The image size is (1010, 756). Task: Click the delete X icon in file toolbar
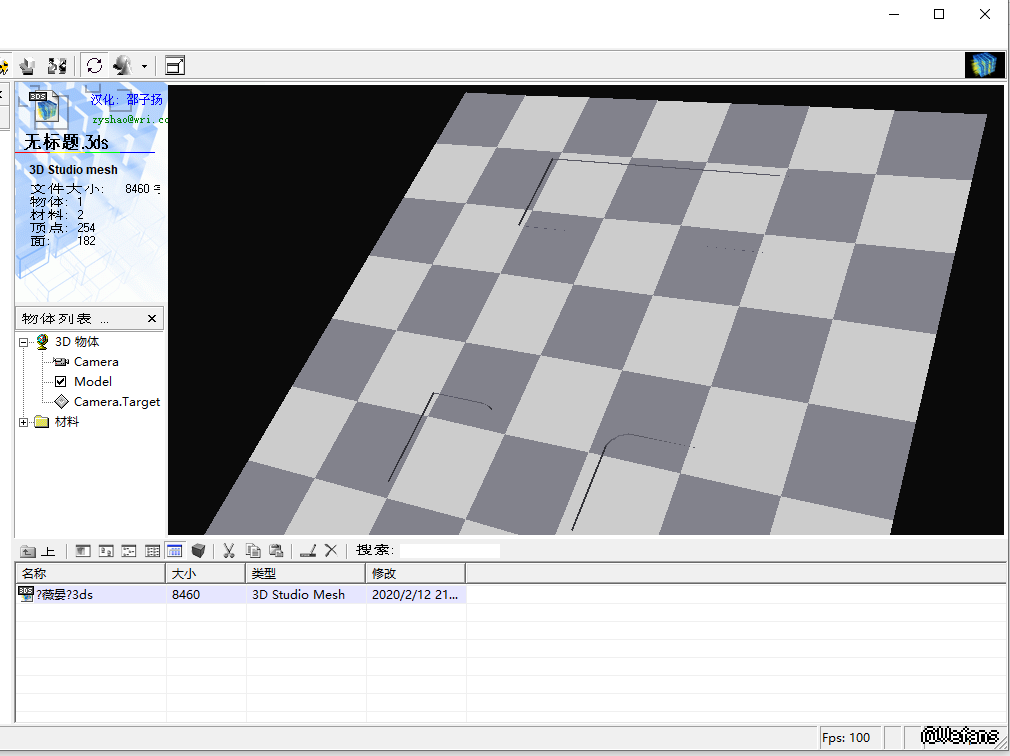click(331, 551)
